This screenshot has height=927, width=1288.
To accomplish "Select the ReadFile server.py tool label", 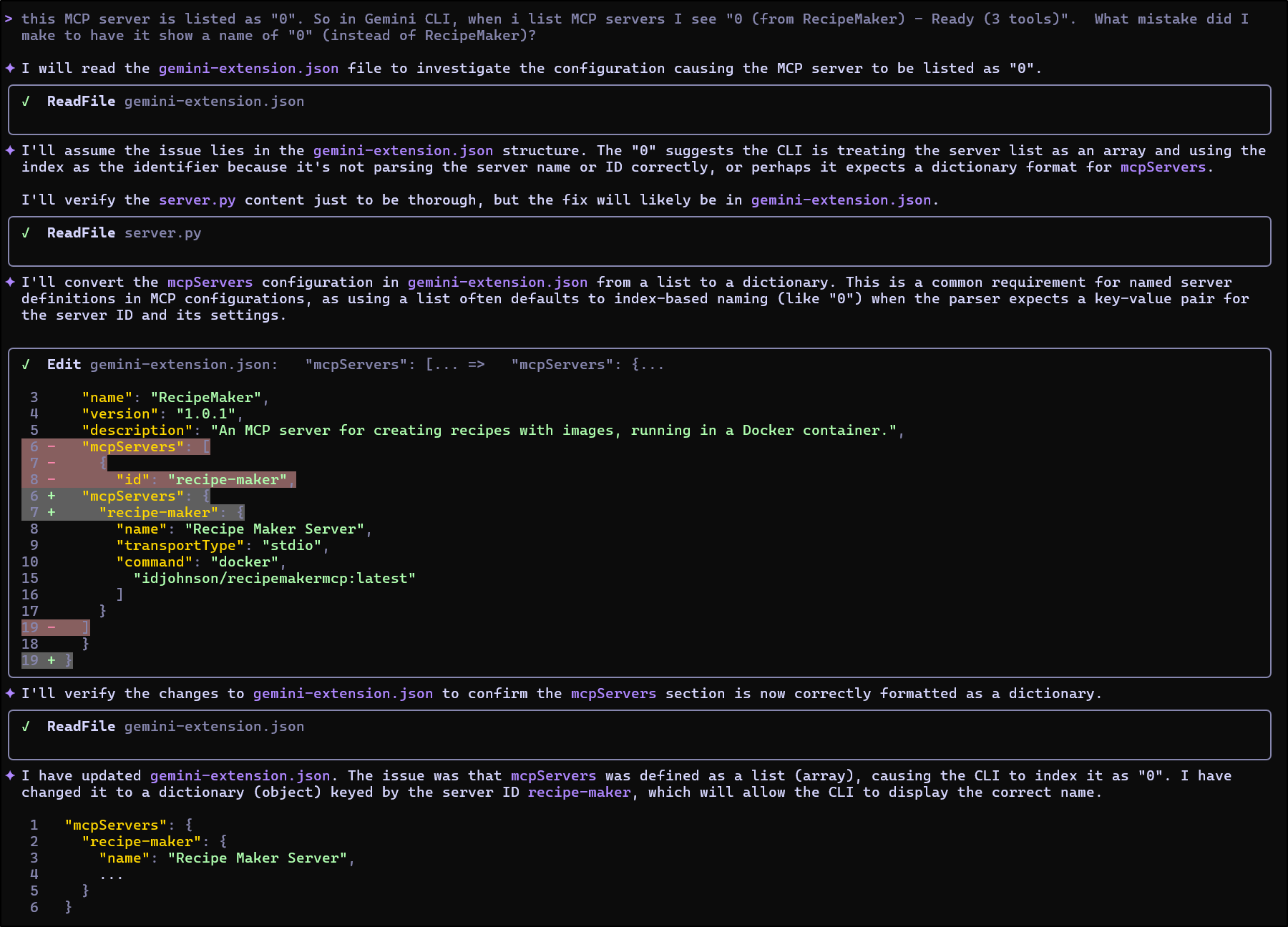I will click(x=81, y=233).
